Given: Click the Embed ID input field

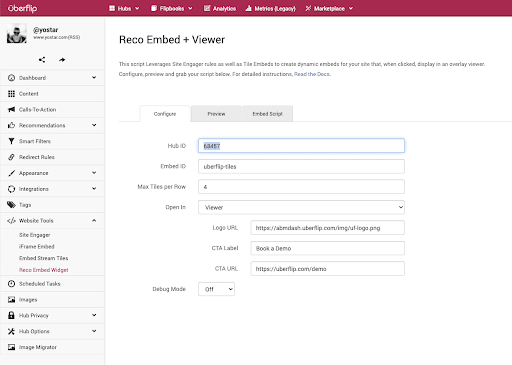Looking at the screenshot, I should (x=301, y=166).
